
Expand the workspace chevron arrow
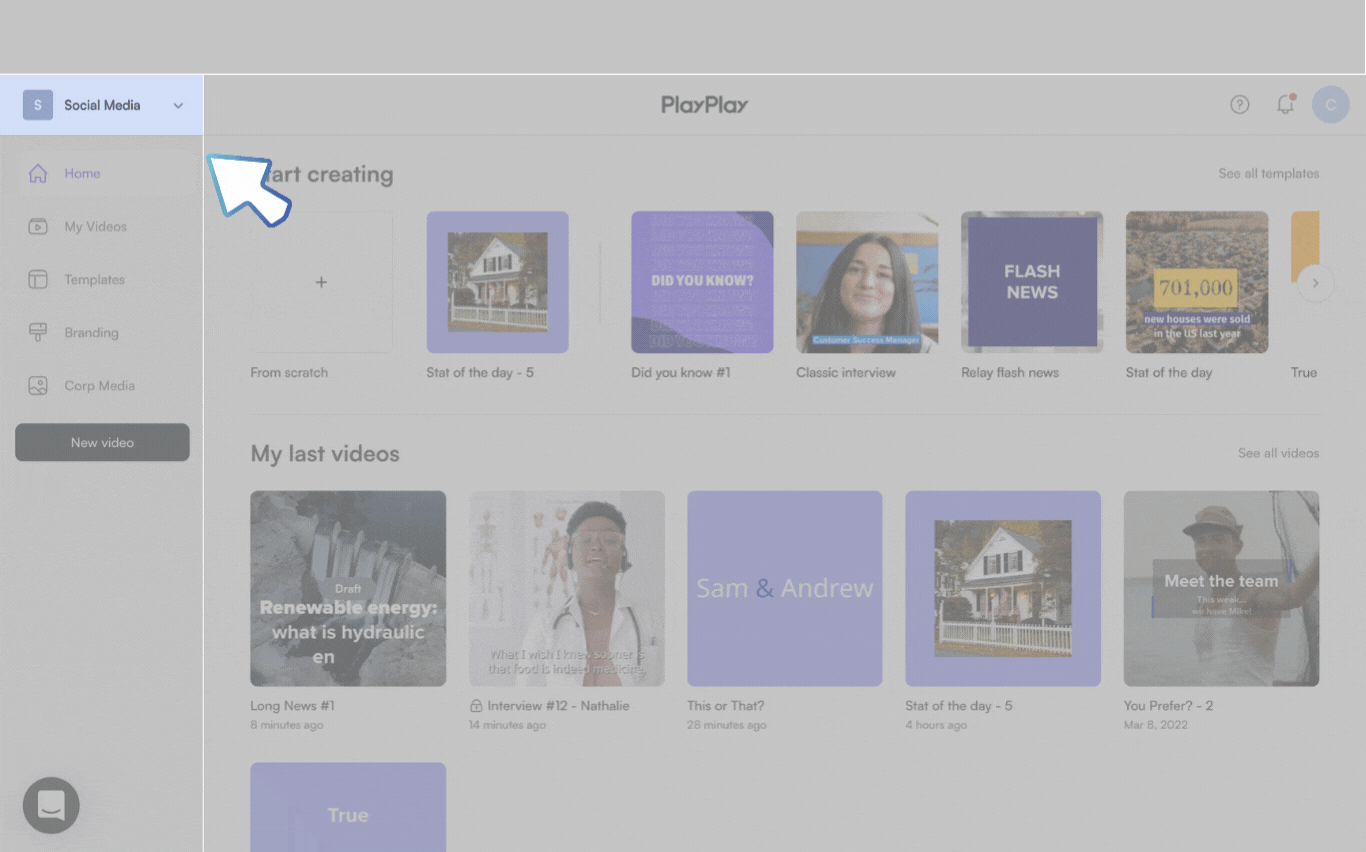tap(178, 105)
